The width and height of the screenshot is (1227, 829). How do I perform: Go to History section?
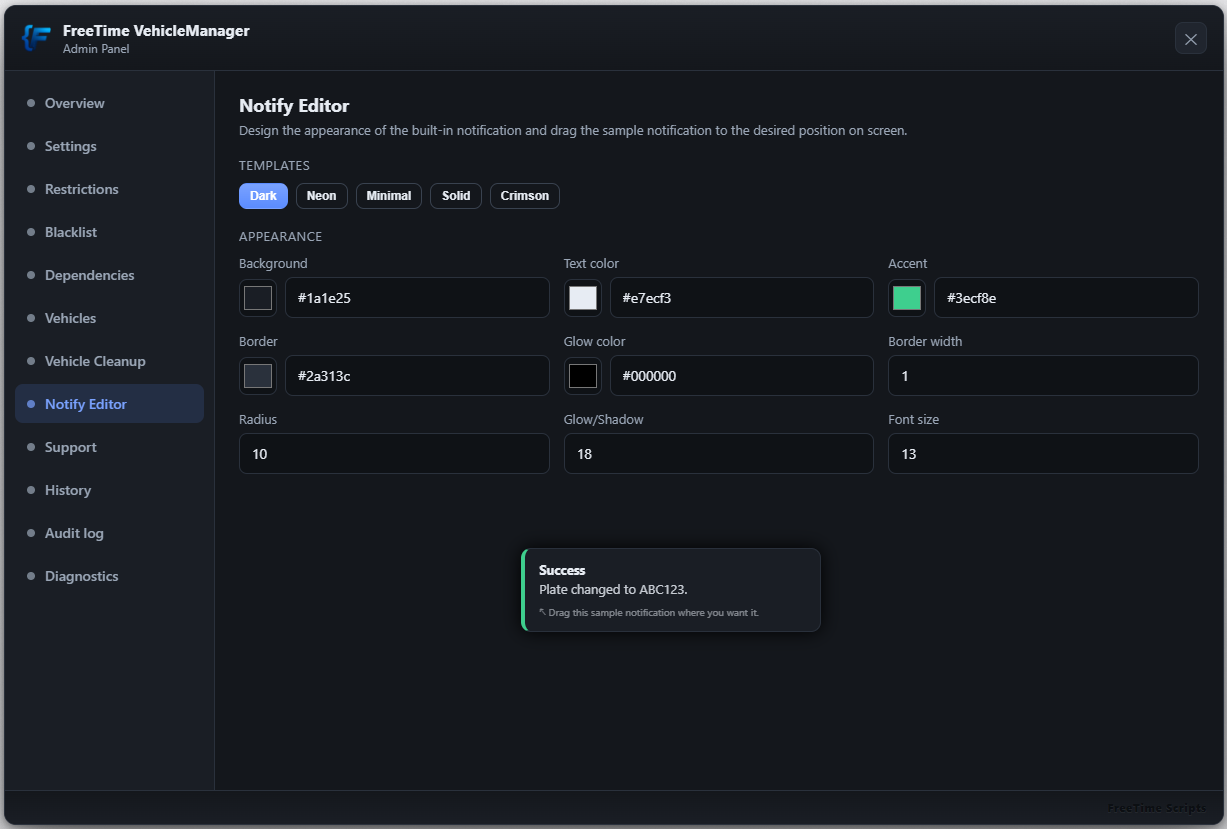pyautogui.click(x=109, y=490)
